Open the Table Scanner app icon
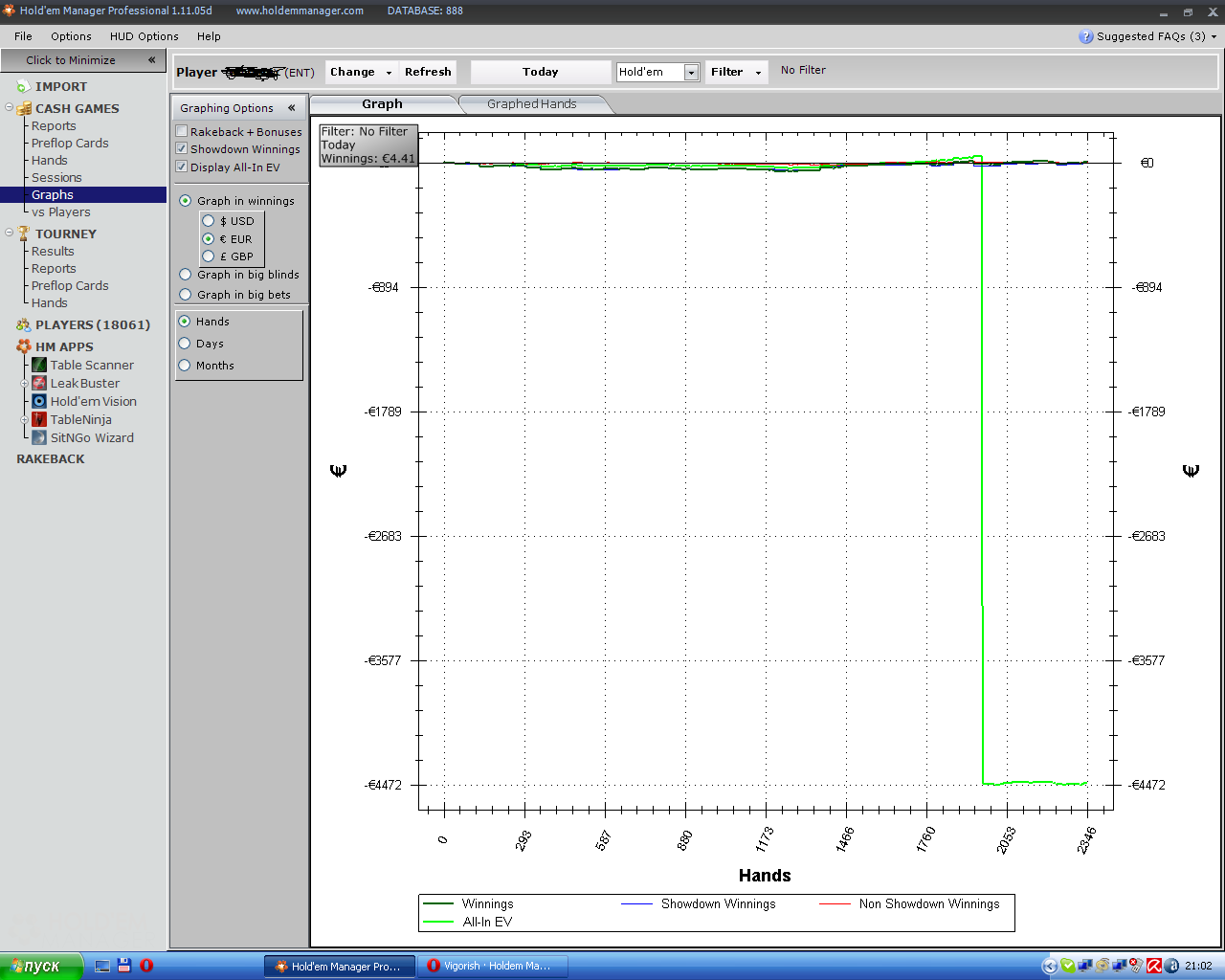This screenshot has width=1225, height=980. (39, 365)
